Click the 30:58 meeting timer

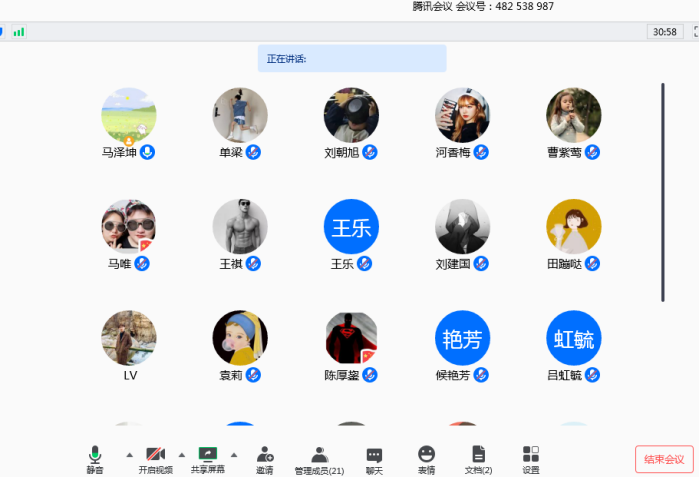[664, 32]
